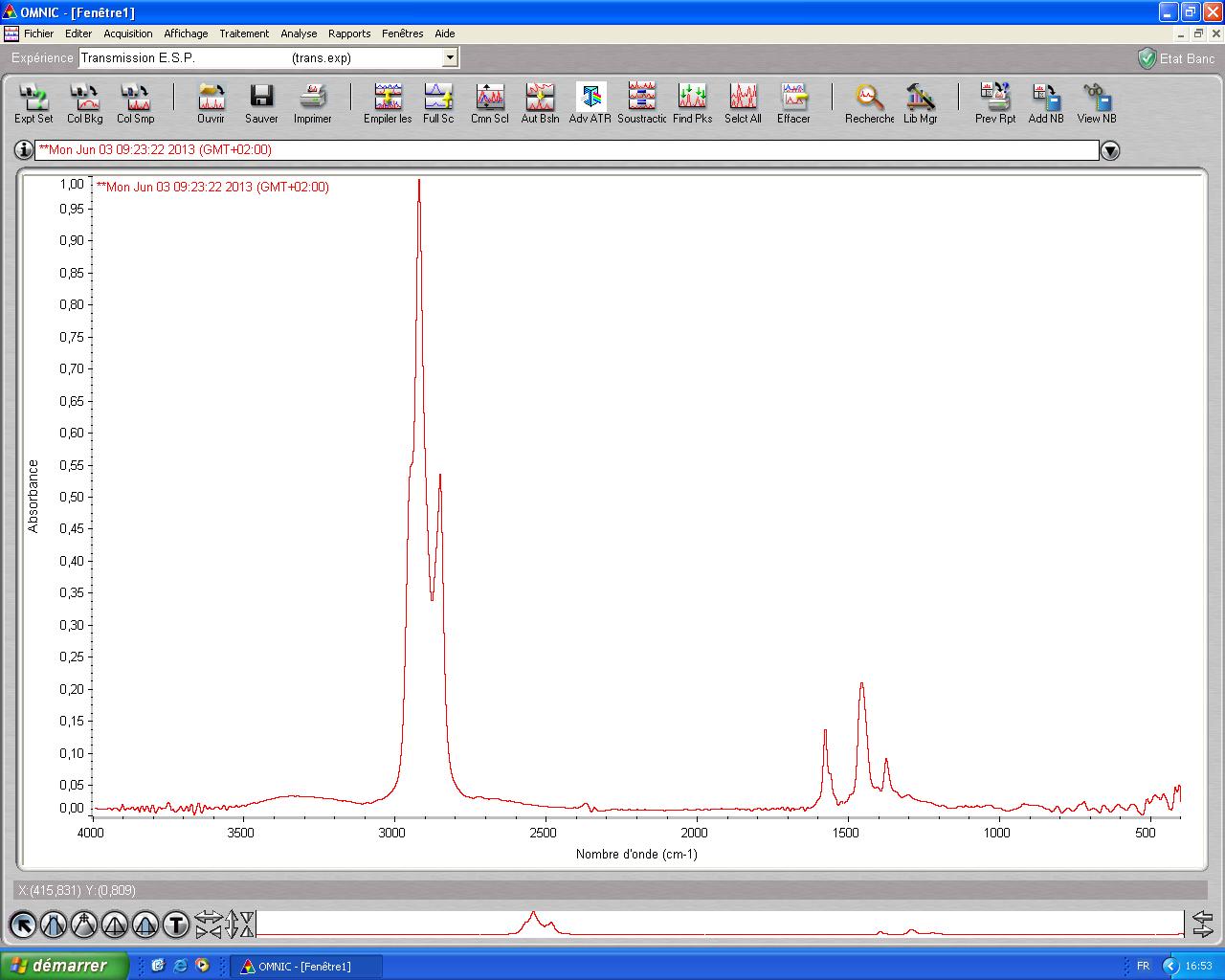
Task: Open the Aide help menu
Action: pos(445,33)
